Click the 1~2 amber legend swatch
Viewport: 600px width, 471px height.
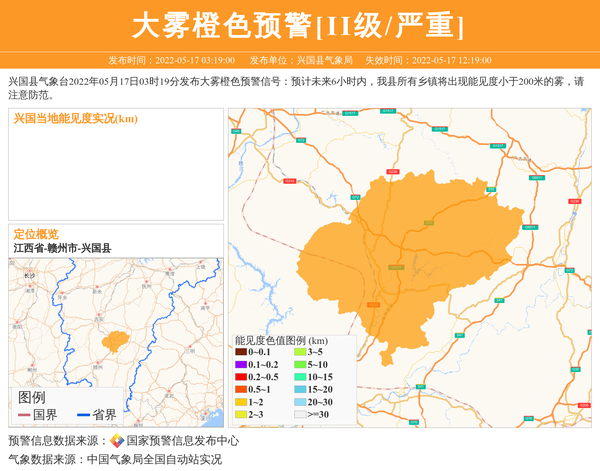(x=241, y=402)
